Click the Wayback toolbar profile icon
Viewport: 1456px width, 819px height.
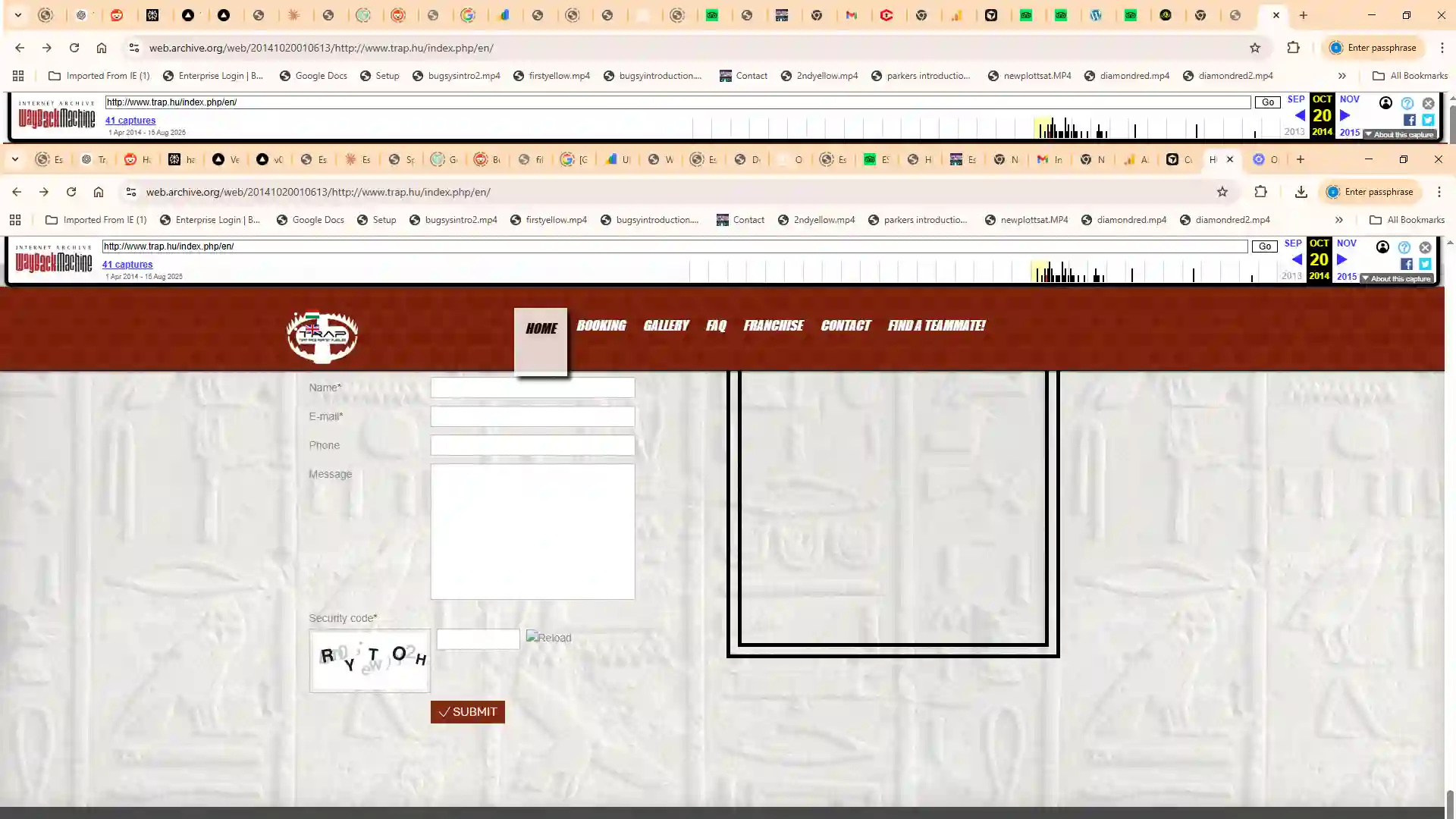pyautogui.click(x=1382, y=247)
